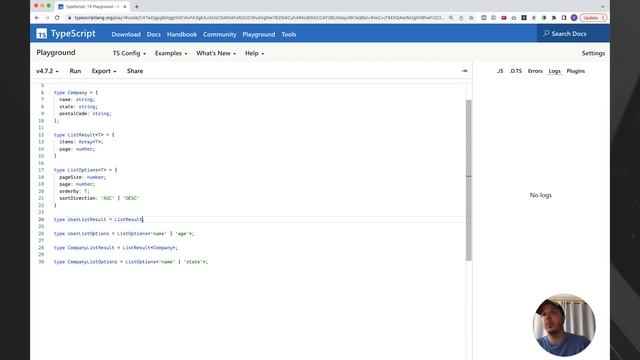Switch to the .JS output tab
Screen dimensions: 640x360
[500, 71]
